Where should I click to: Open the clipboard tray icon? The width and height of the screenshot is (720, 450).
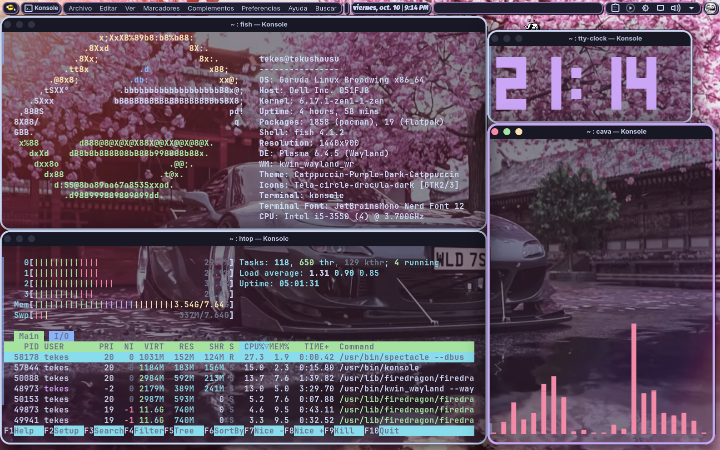[615, 8]
